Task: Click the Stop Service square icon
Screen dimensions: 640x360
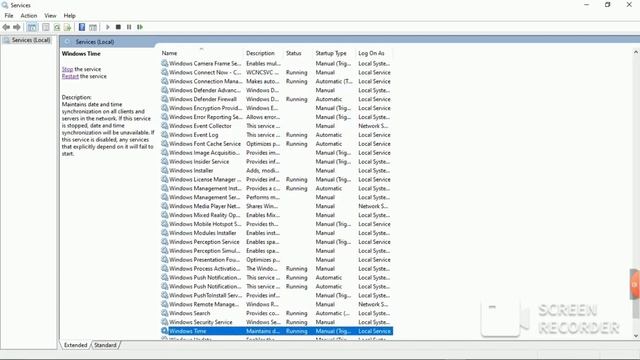Action: point(118,27)
